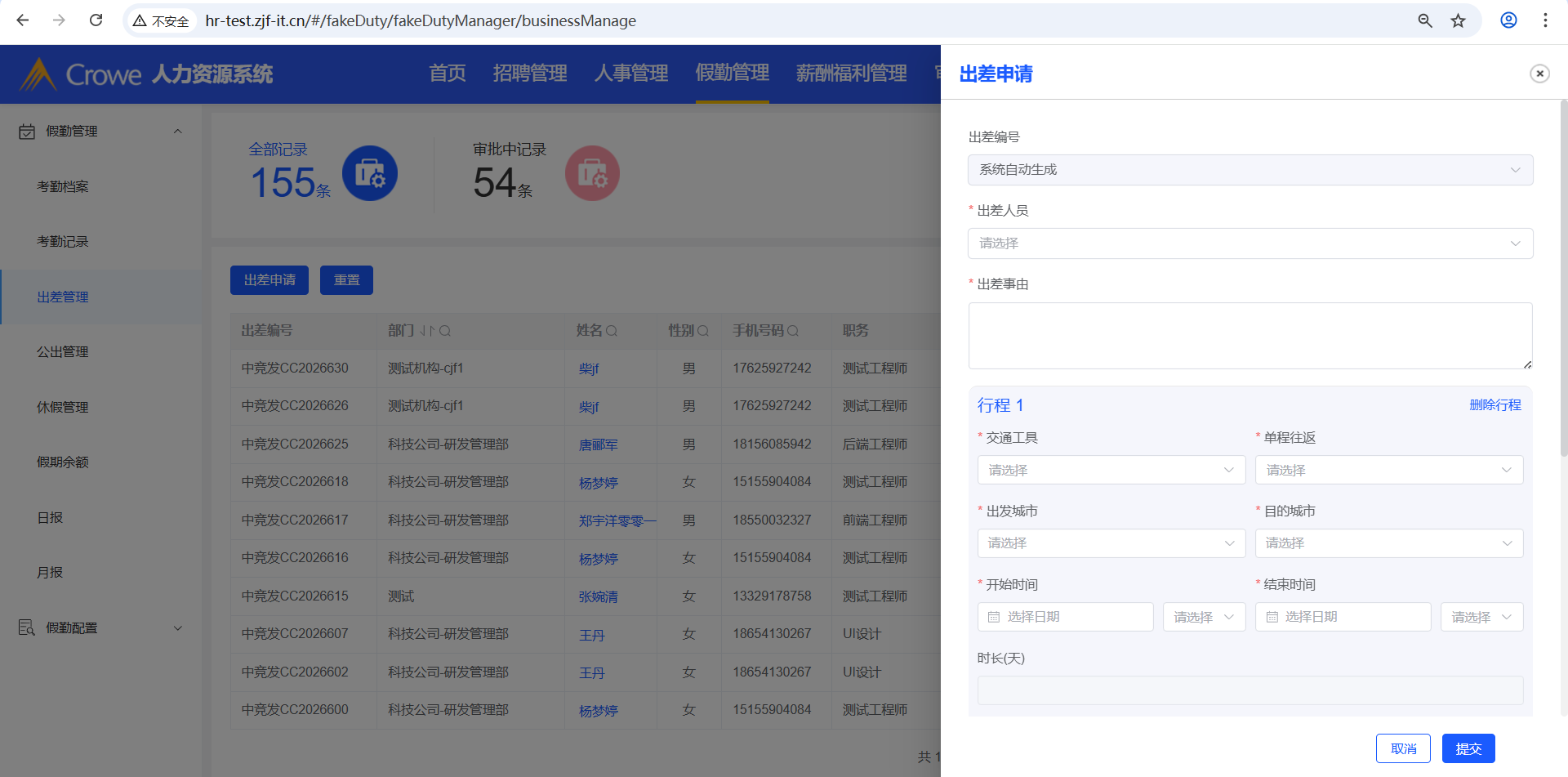Open the 出差人员 dropdown
This screenshot has height=777, width=1568.
pyautogui.click(x=1249, y=243)
